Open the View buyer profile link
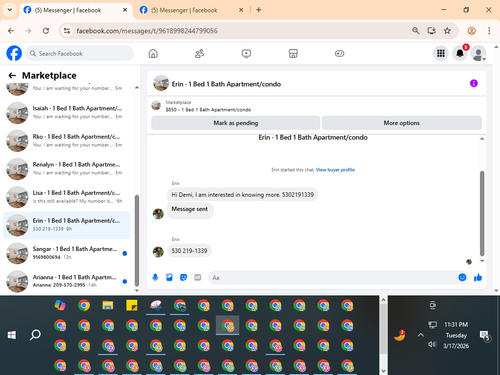This screenshot has width=500, height=375. (335, 170)
